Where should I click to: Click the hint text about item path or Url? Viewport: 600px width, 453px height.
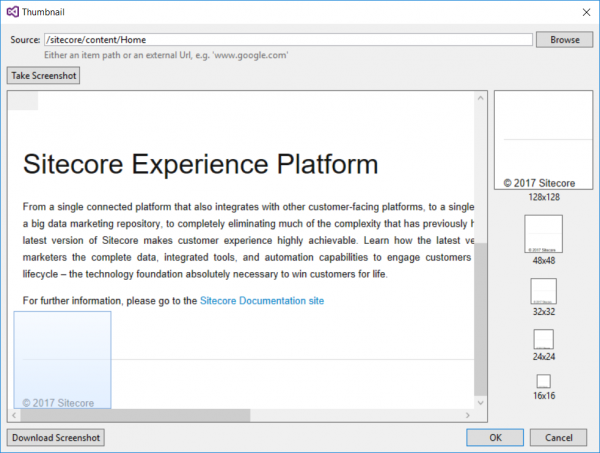[x=166, y=55]
